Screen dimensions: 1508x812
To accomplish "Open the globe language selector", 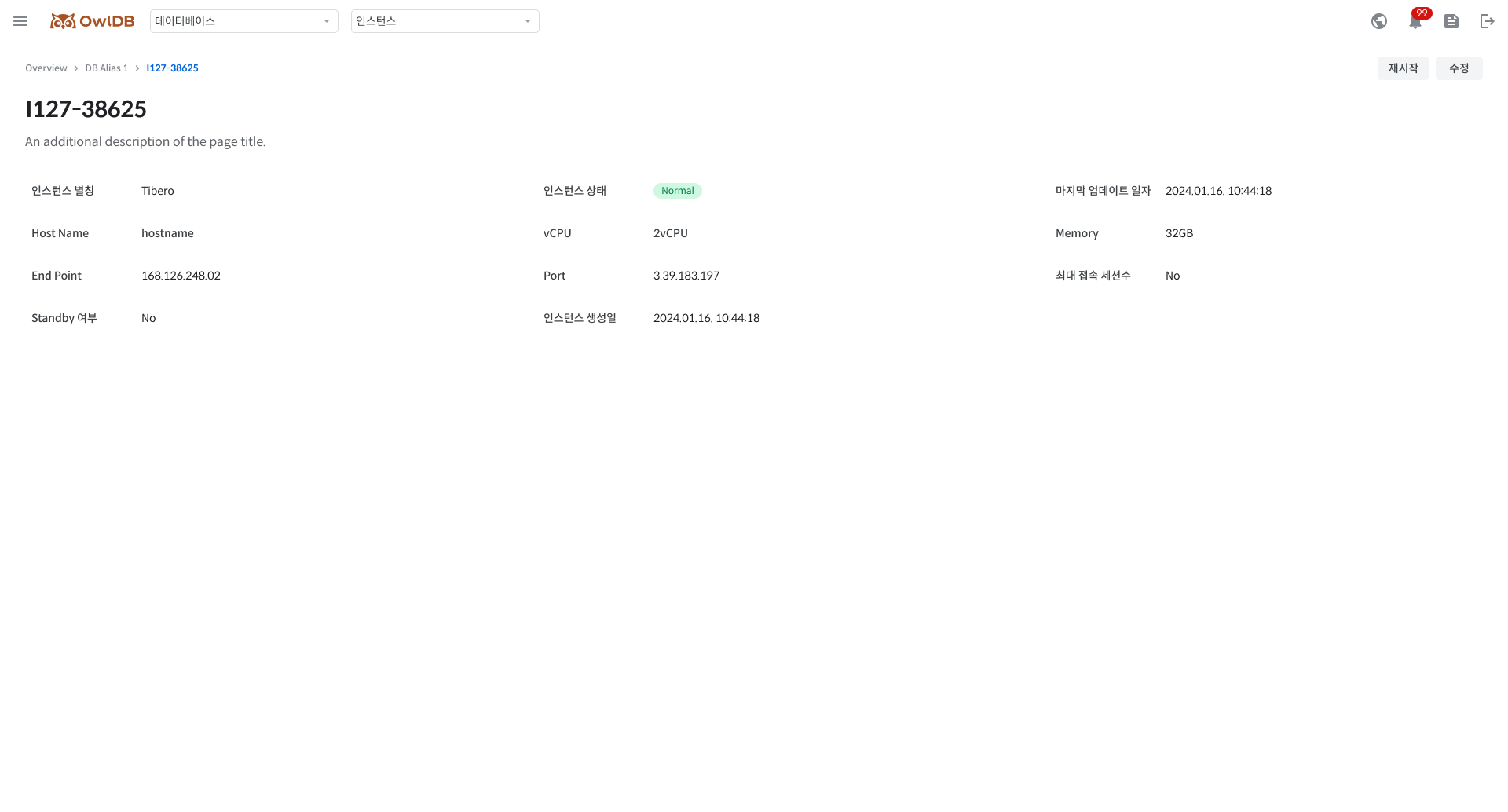I will click(1378, 21).
